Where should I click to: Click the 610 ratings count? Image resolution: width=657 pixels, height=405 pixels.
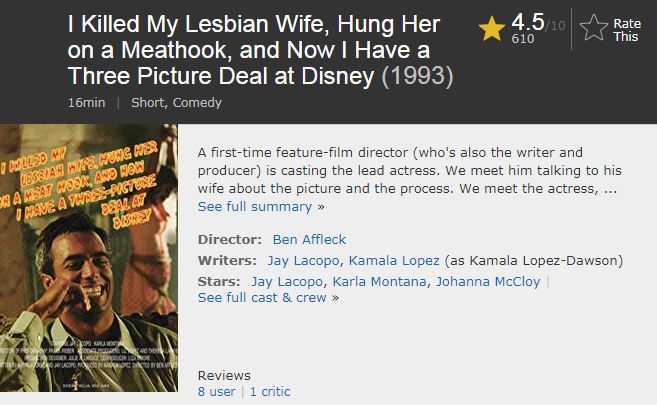[x=522, y=39]
